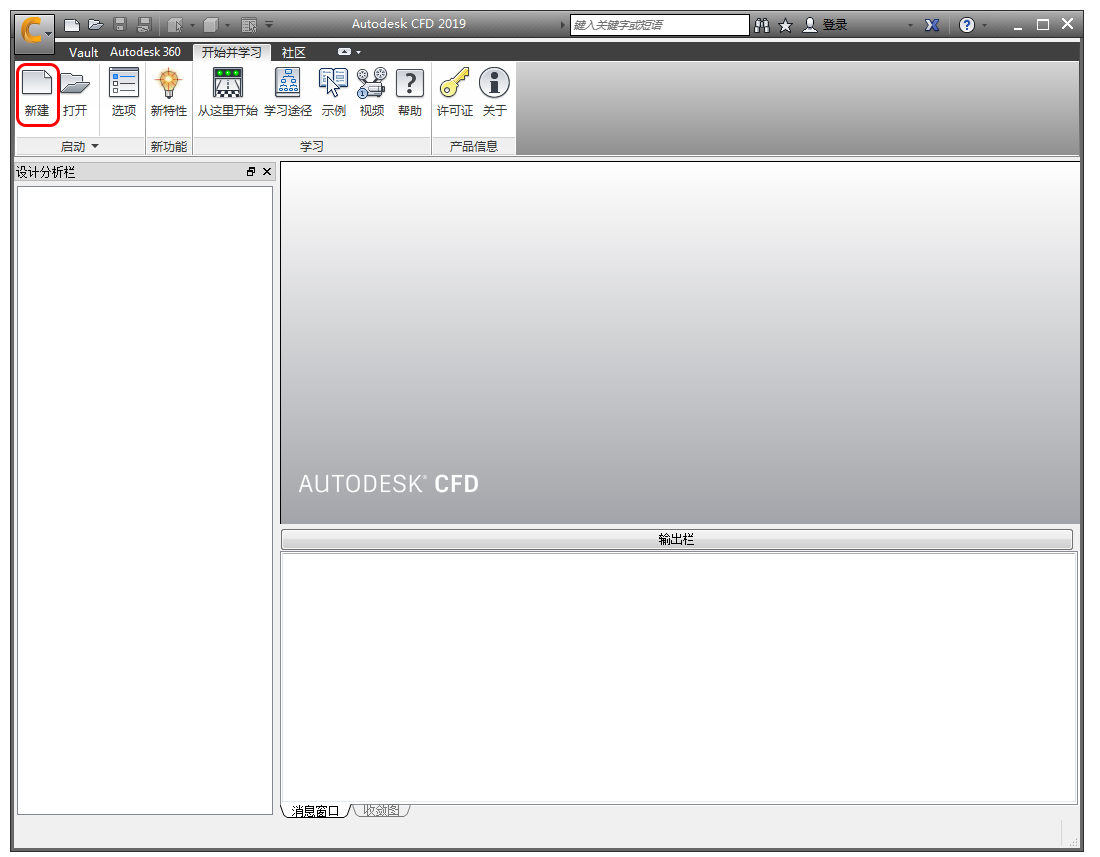This screenshot has width=1100, height=857.
Task: Click the title bar help question icon
Action: point(967,25)
